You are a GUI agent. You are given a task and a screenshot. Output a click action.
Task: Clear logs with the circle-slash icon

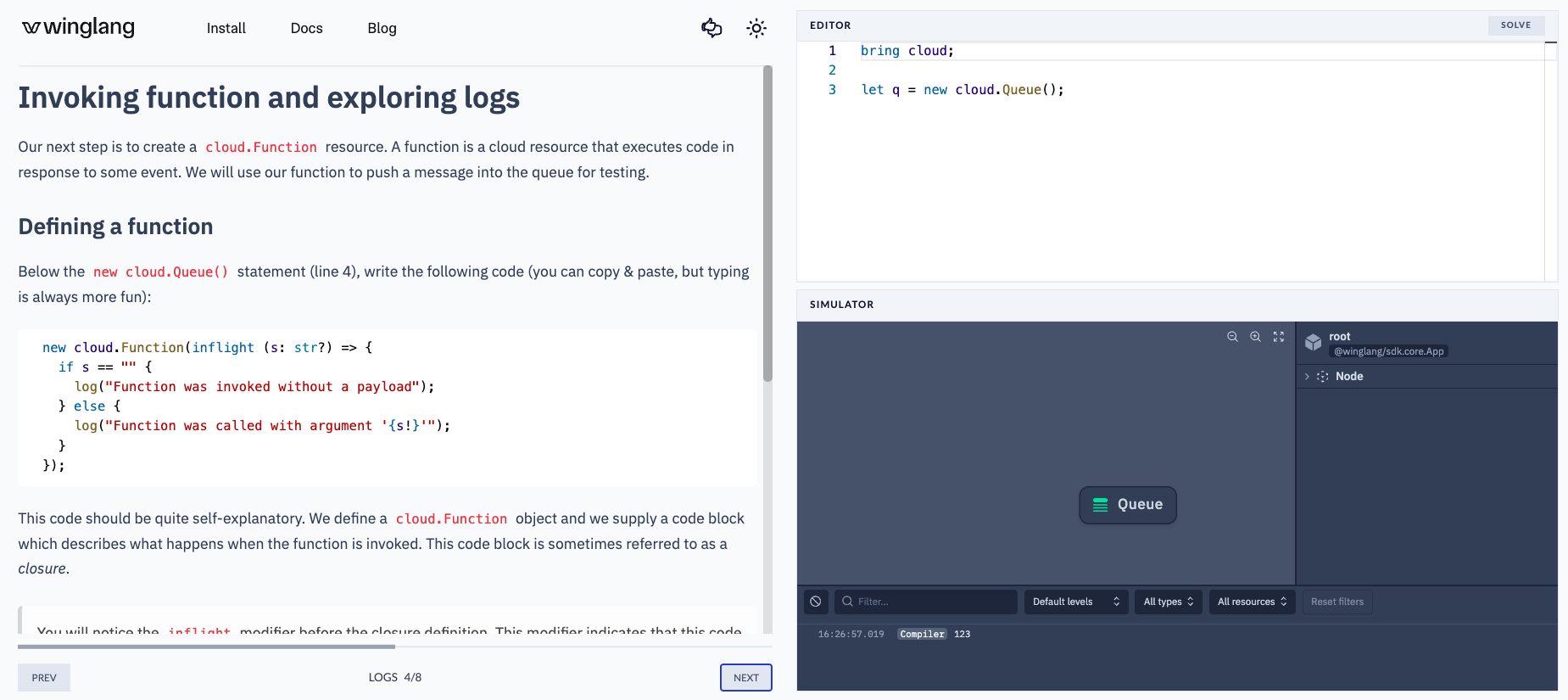pyautogui.click(x=815, y=602)
